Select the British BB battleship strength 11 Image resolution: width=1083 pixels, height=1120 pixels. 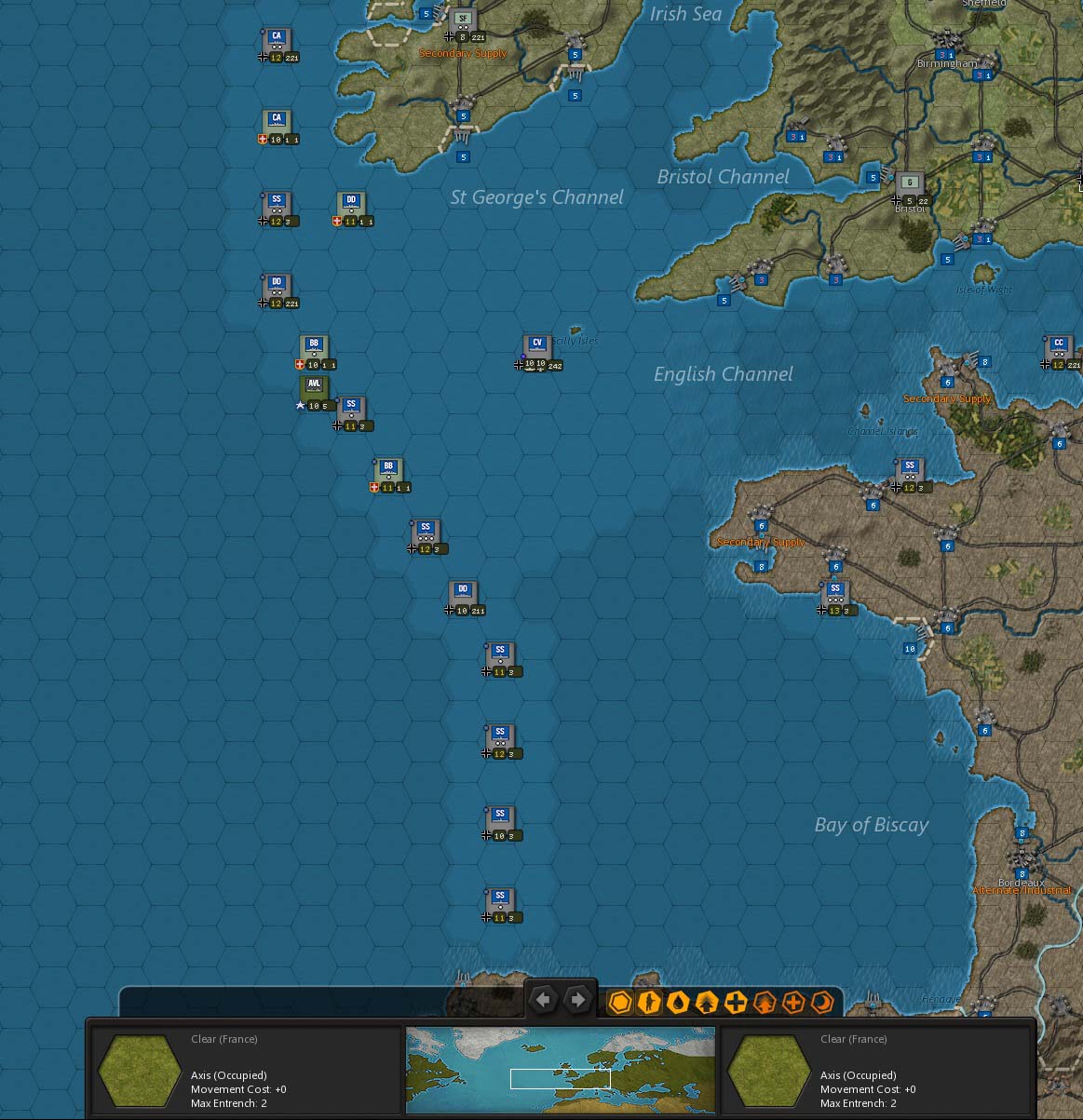pyautogui.click(x=388, y=473)
